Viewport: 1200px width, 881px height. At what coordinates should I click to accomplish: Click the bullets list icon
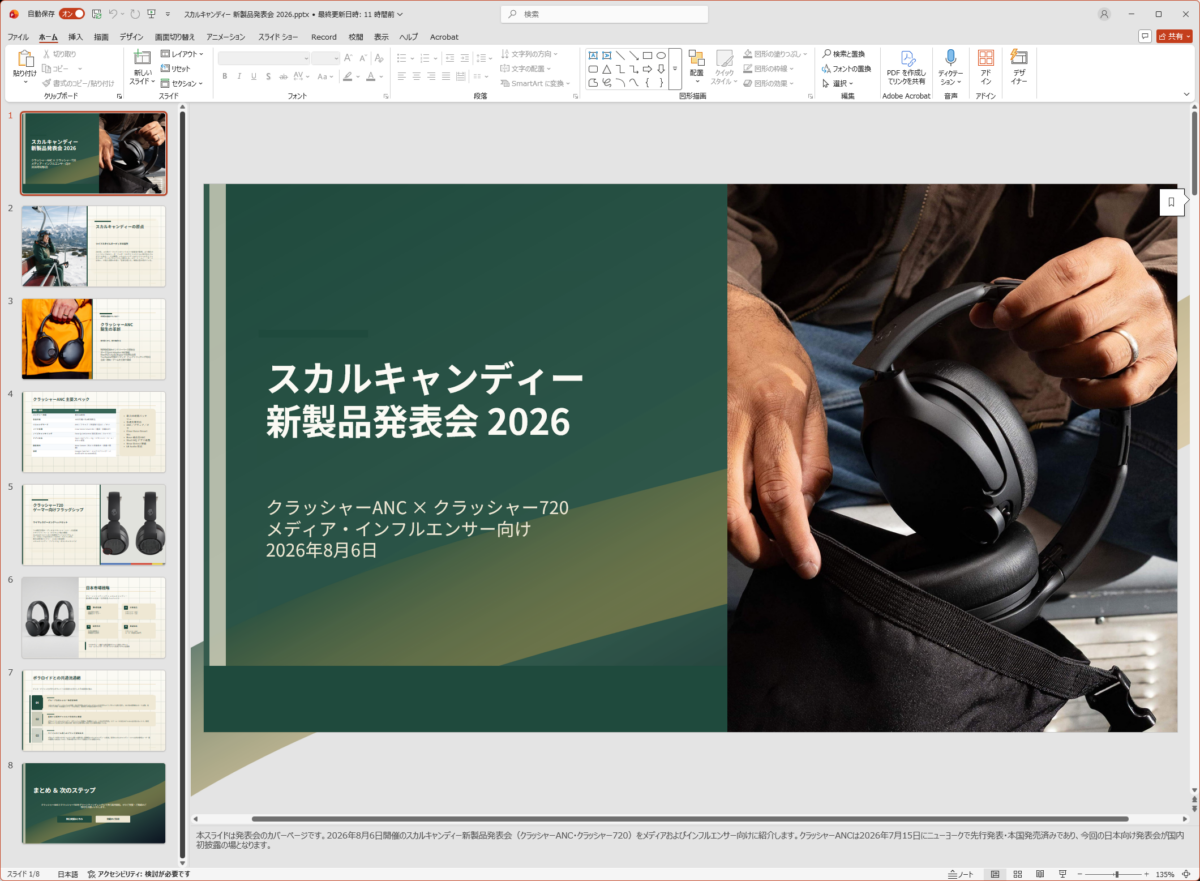(x=402, y=58)
